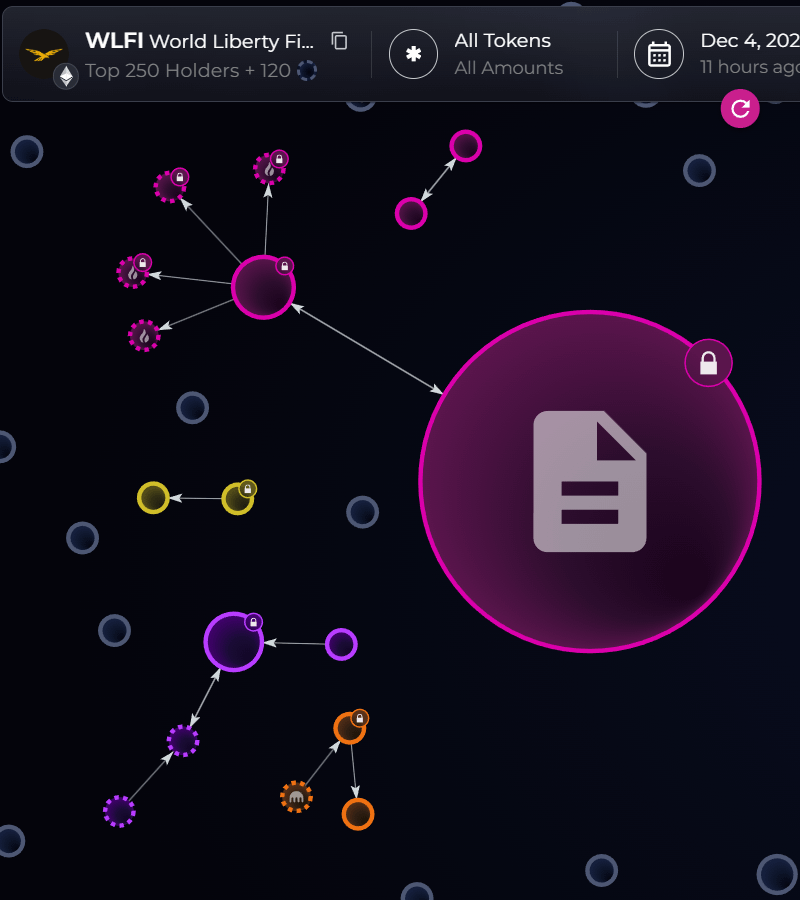Click the Ethereum chain badge
Screen dimensions: 800x900
(66, 76)
